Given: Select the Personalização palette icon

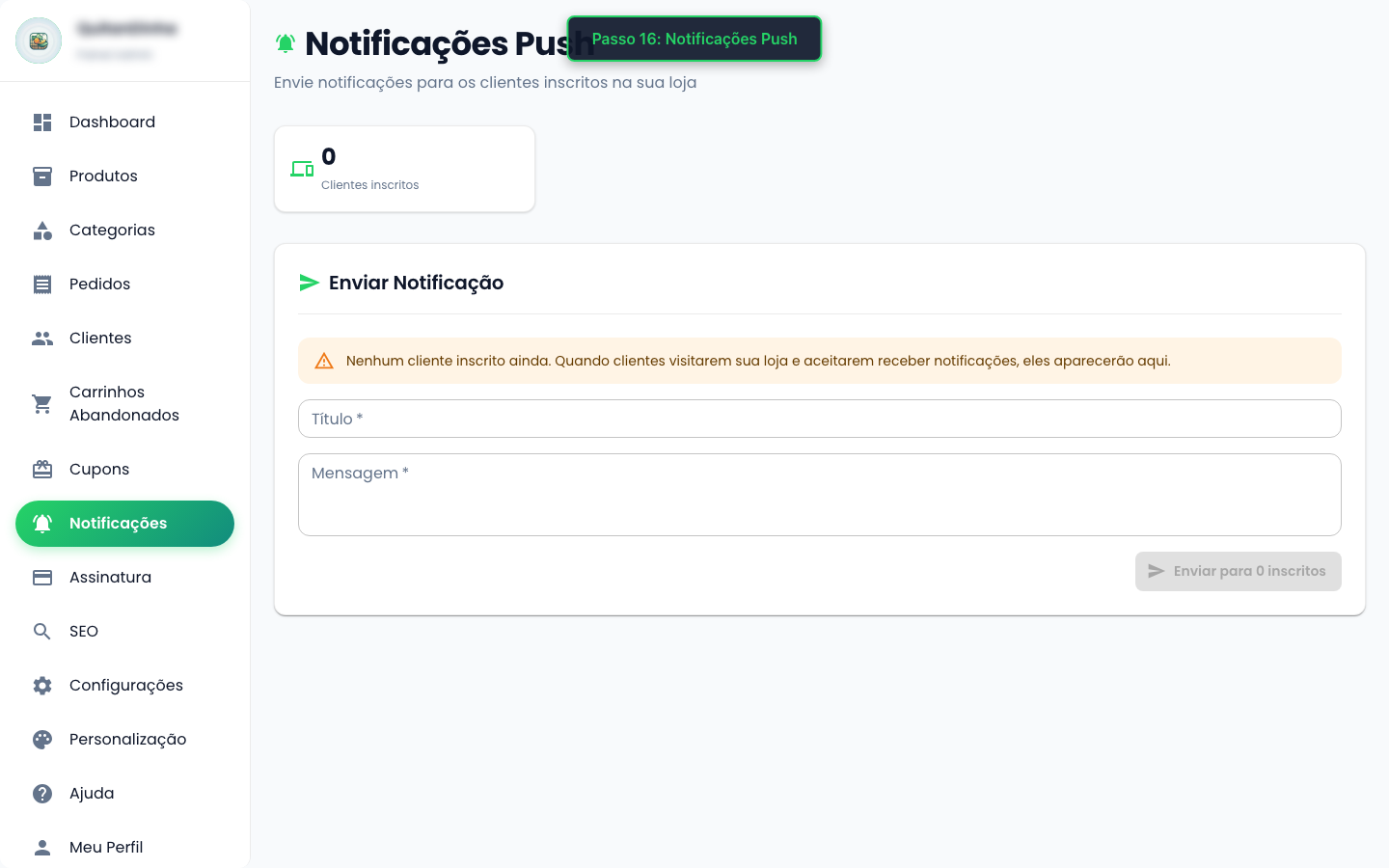Looking at the screenshot, I should pyautogui.click(x=42, y=740).
